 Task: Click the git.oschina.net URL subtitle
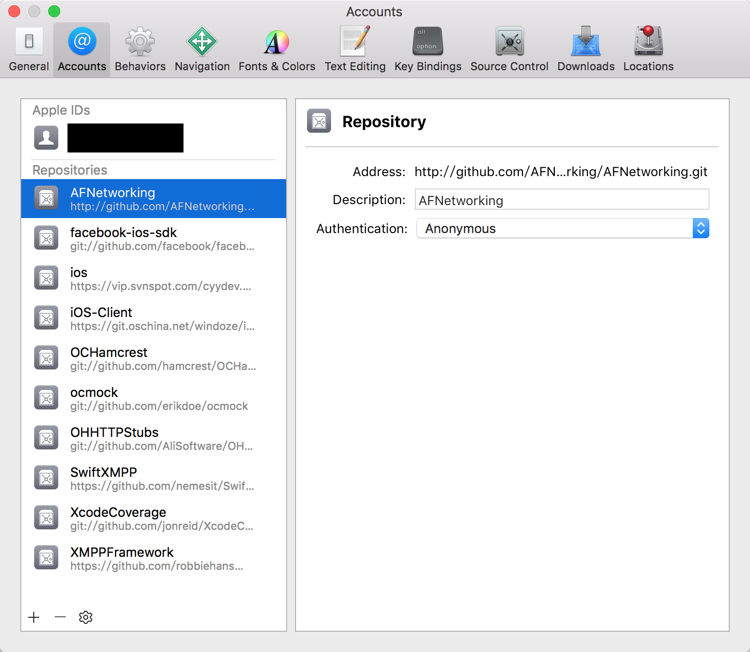[162, 326]
